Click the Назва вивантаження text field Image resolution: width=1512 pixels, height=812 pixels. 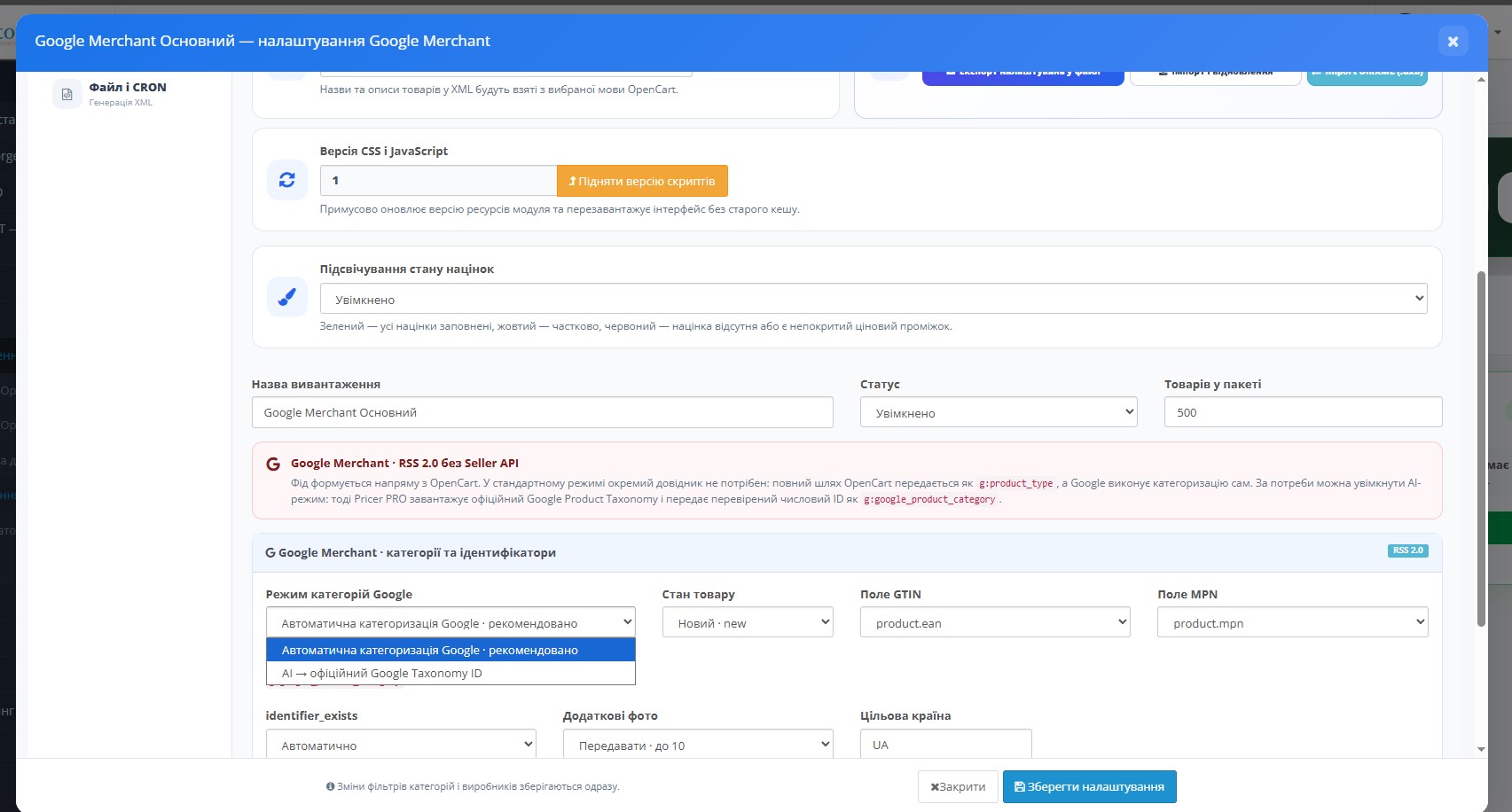(543, 412)
